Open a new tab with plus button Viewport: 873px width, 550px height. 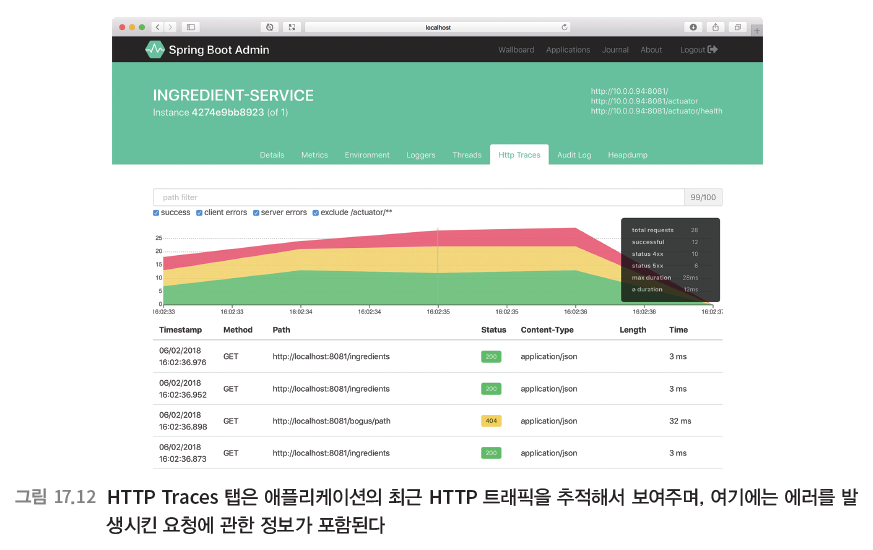tap(757, 30)
